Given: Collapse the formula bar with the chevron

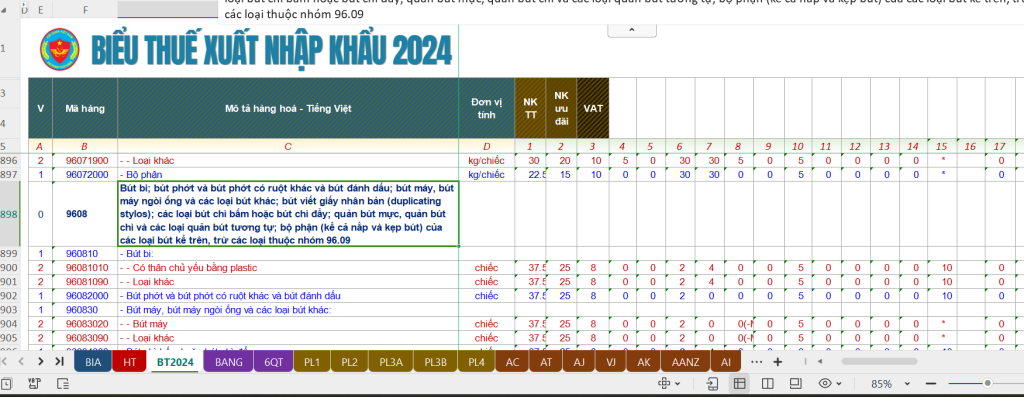Looking at the screenshot, I should 632,30.
